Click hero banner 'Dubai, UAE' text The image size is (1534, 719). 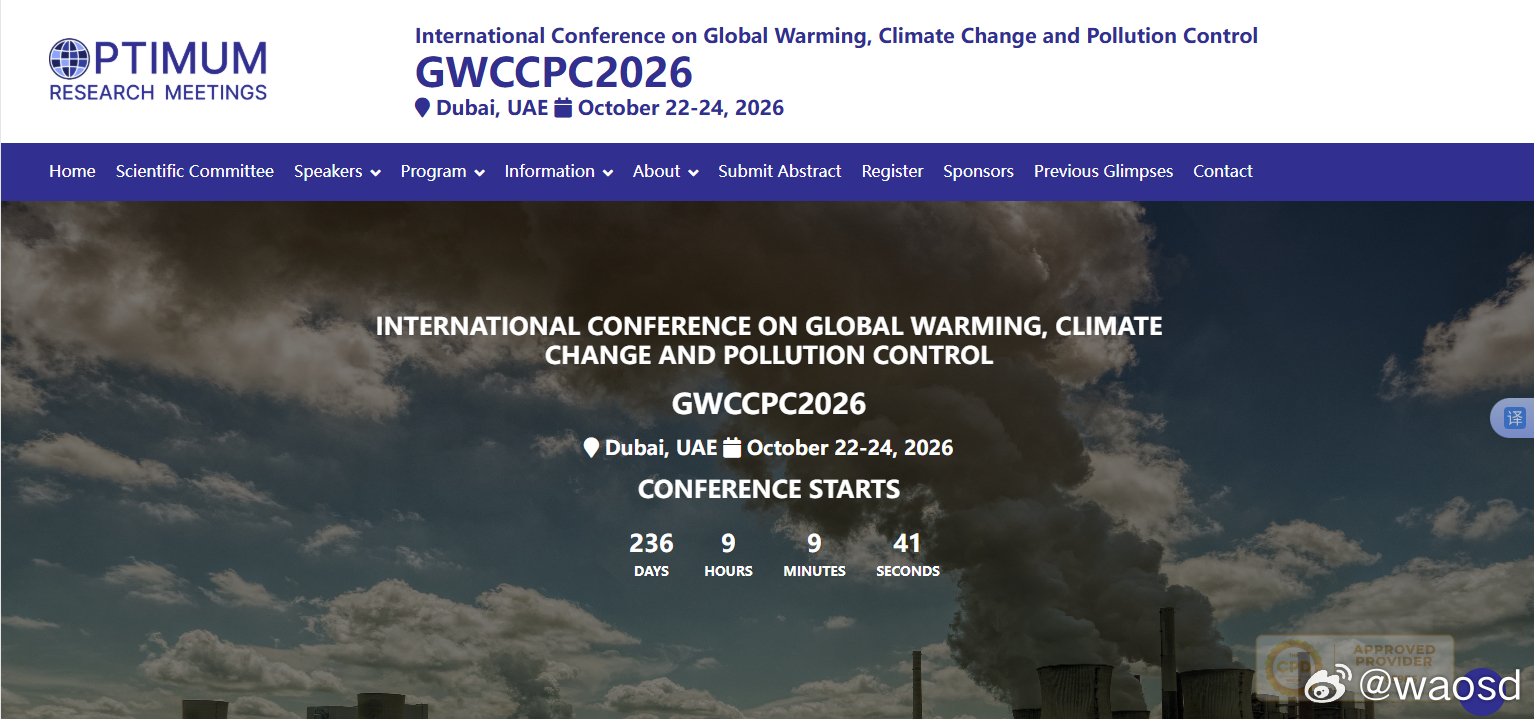661,448
